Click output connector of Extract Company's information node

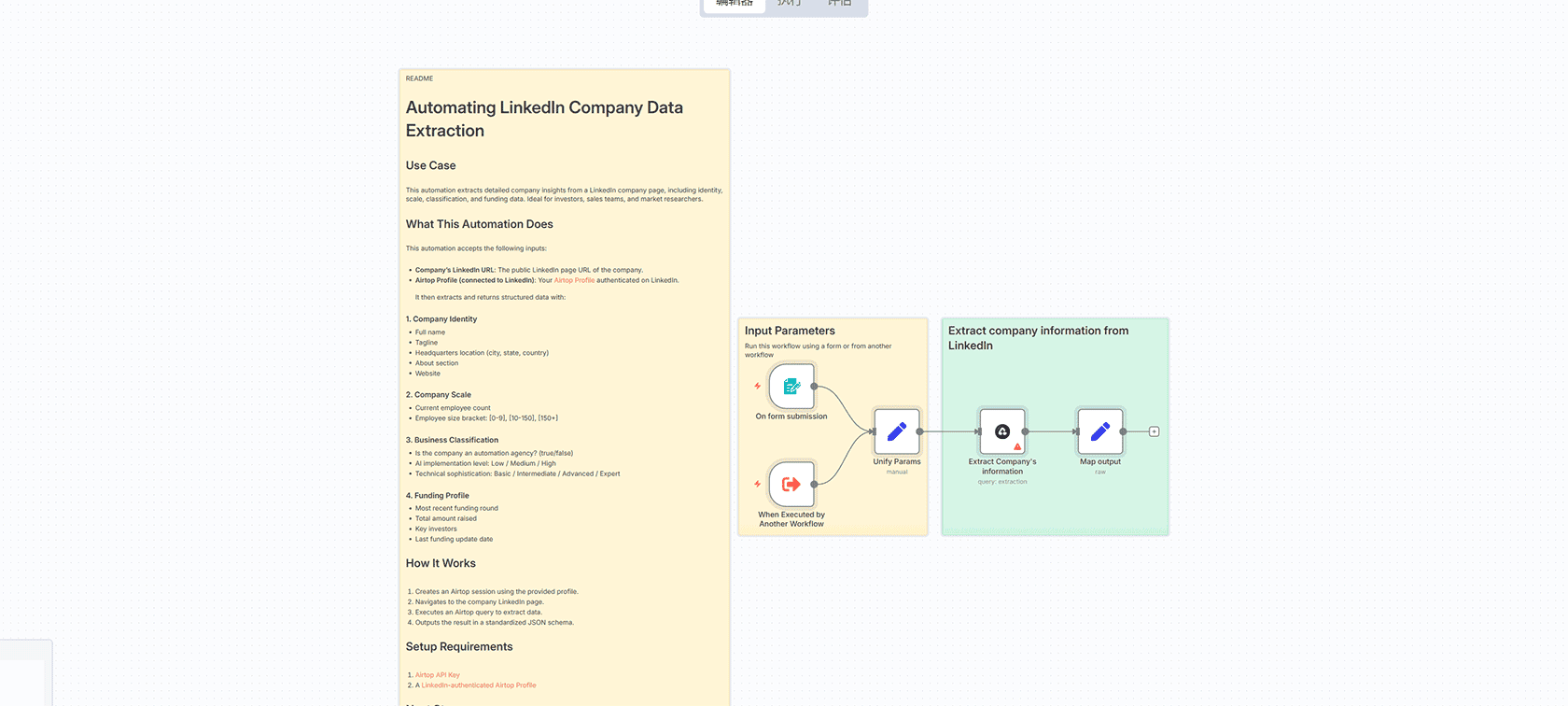[1026, 431]
